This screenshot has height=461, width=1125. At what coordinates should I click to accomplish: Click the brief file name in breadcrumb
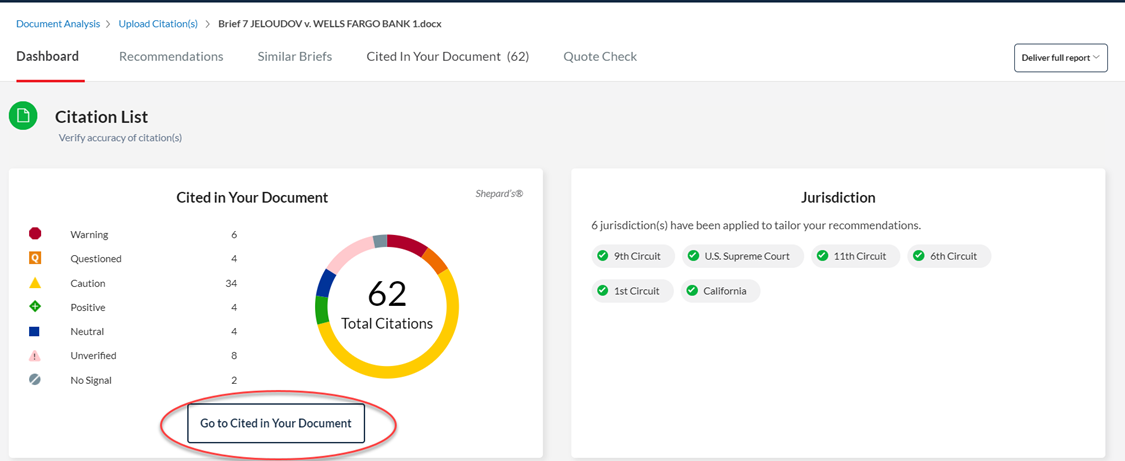coord(329,24)
